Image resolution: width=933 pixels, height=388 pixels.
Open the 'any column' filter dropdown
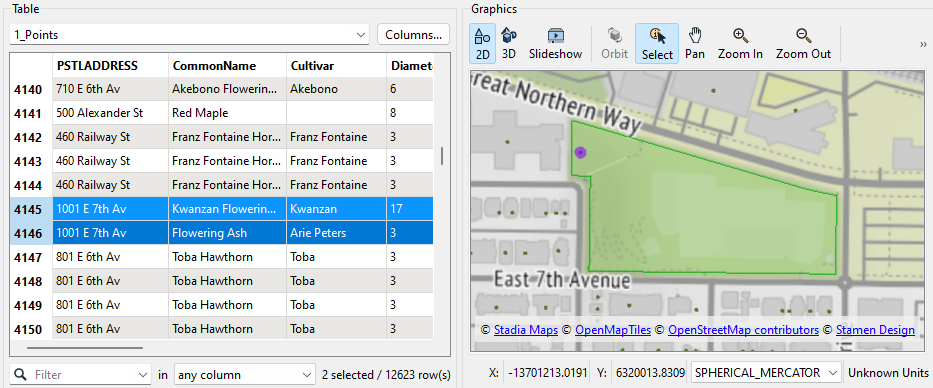[245, 375]
